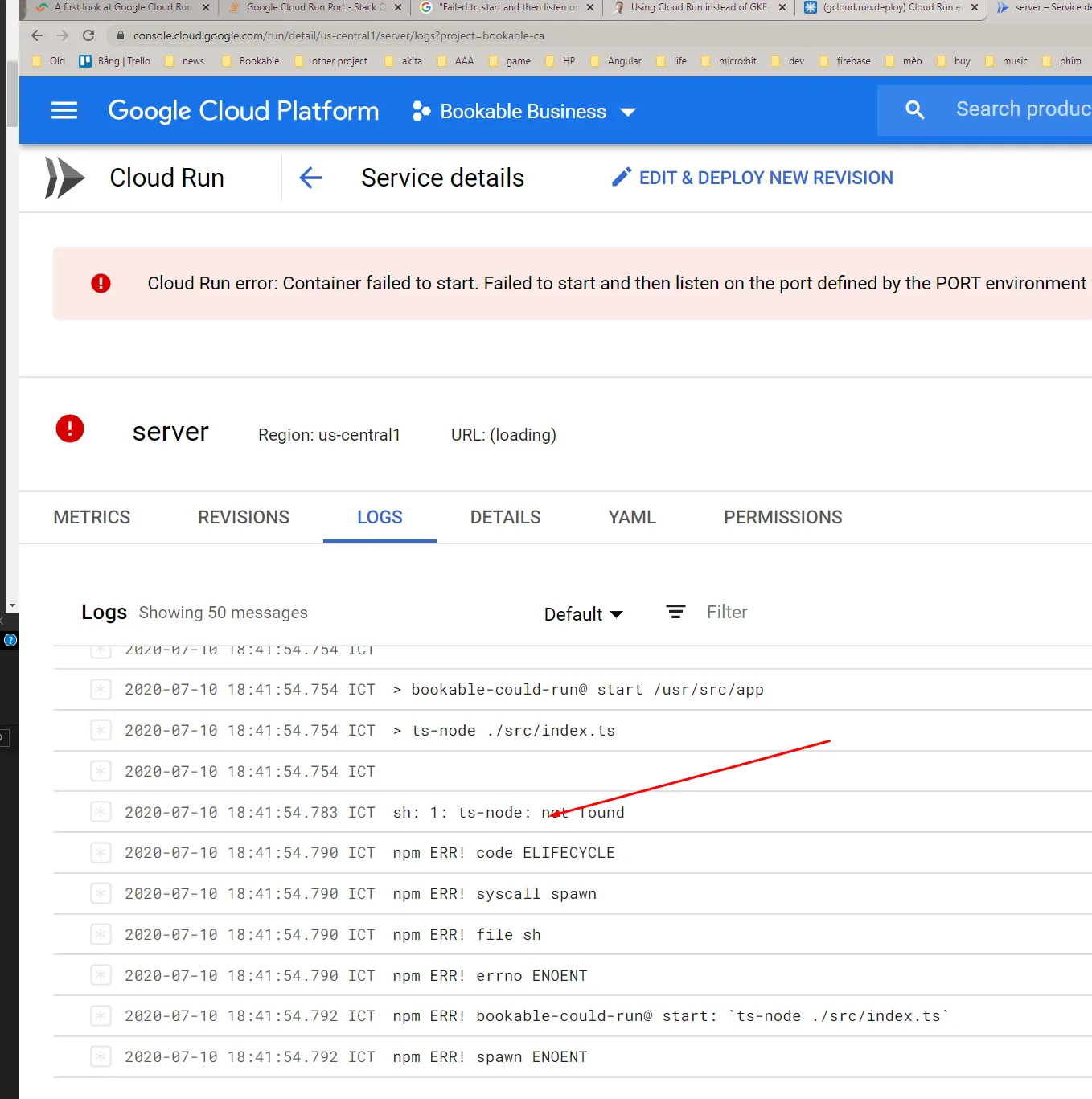Switch to the METRICS tab

[92, 517]
